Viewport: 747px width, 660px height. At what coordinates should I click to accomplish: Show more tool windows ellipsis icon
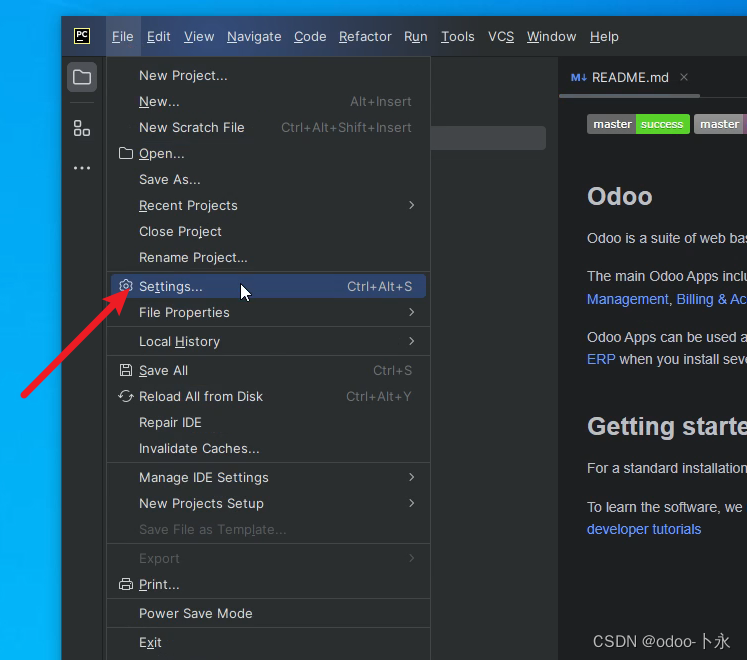[x=82, y=168]
